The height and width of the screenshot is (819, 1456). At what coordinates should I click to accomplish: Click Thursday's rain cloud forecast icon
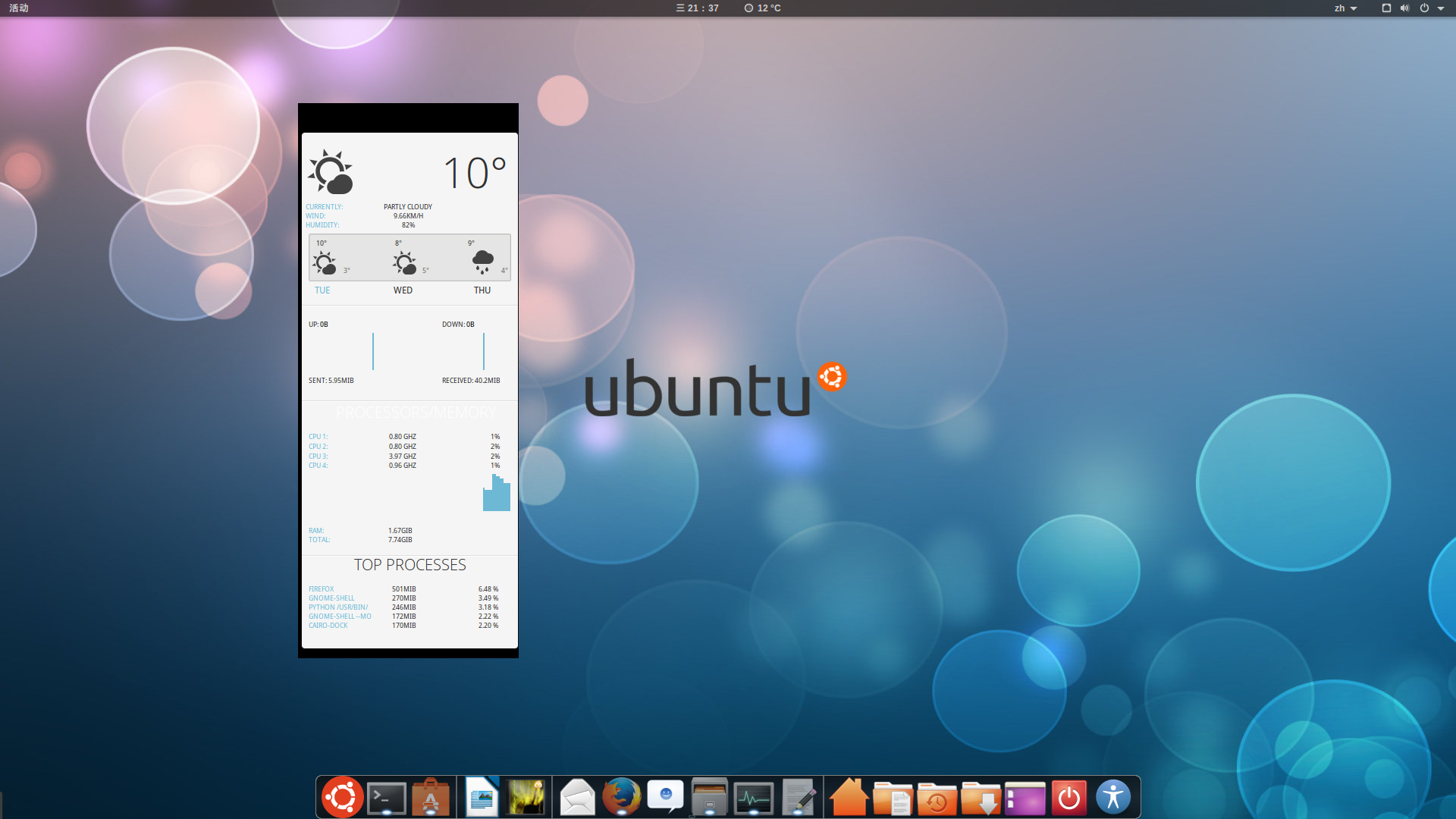483,262
